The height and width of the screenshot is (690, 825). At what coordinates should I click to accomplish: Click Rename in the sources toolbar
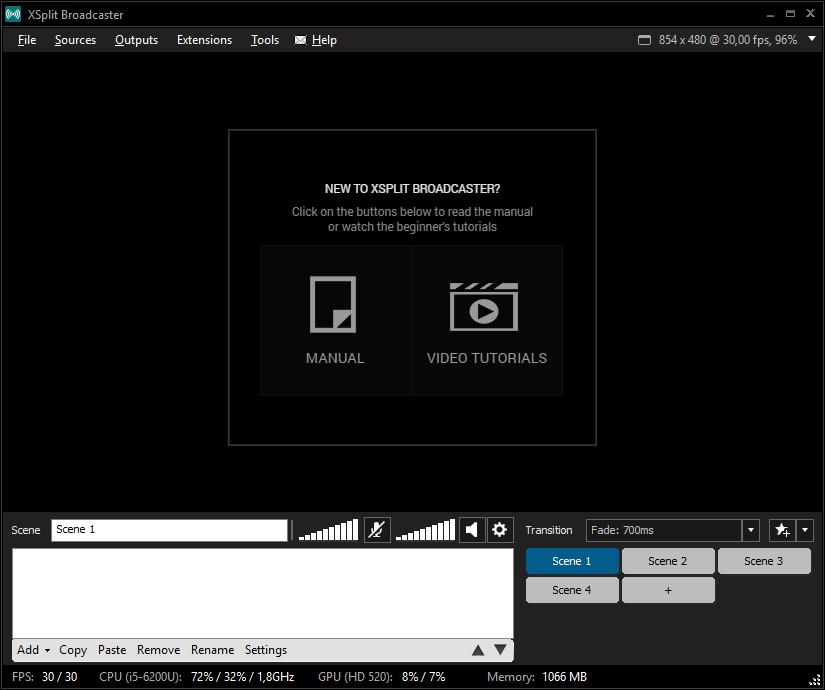click(212, 650)
